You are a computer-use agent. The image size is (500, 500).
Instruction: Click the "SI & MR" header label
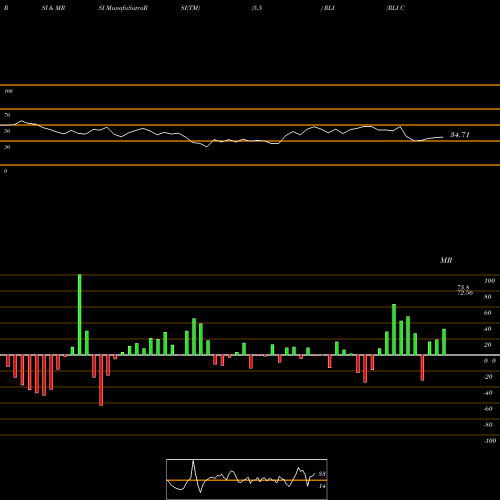53,8
